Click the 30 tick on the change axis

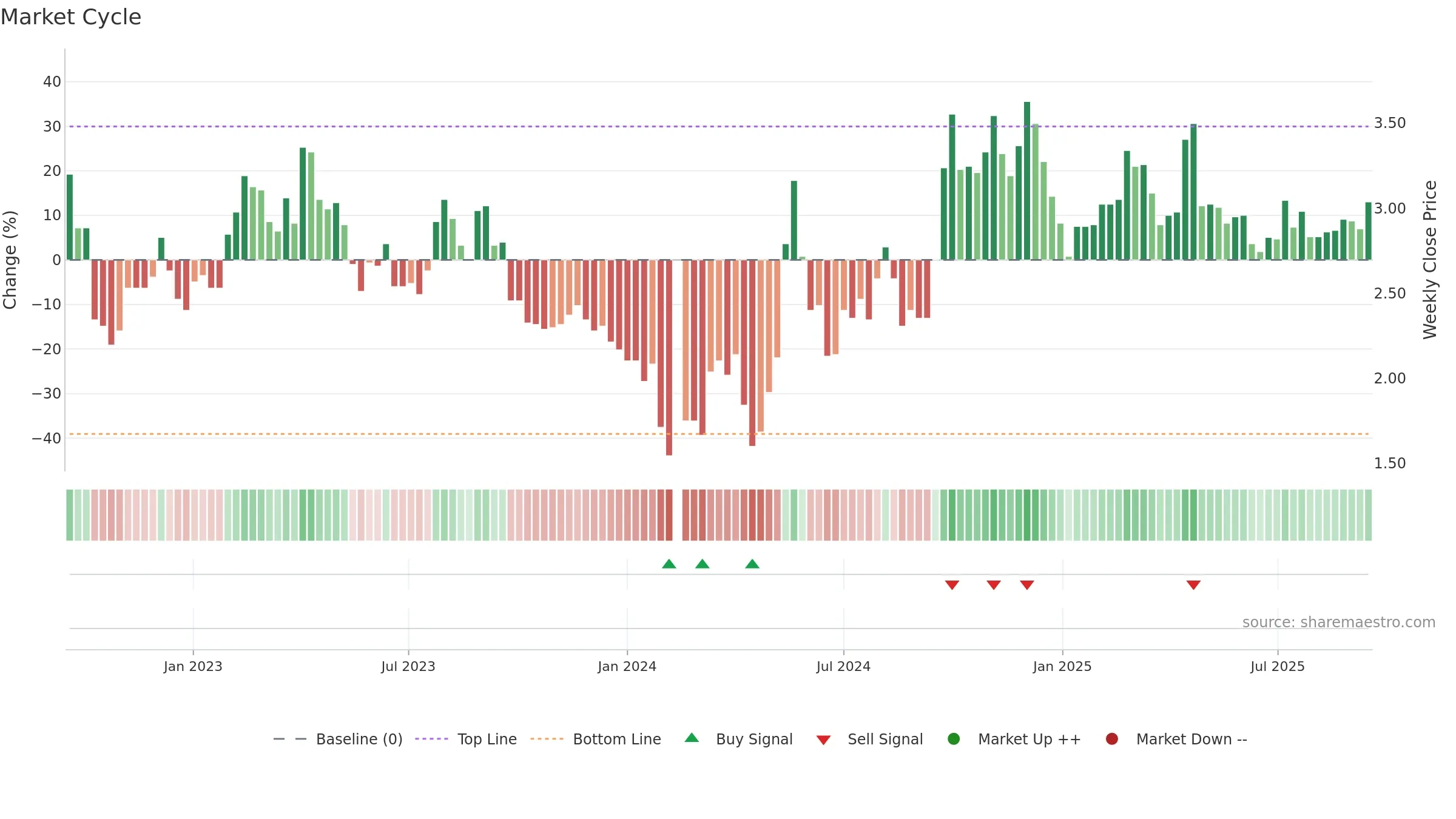[52, 127]
